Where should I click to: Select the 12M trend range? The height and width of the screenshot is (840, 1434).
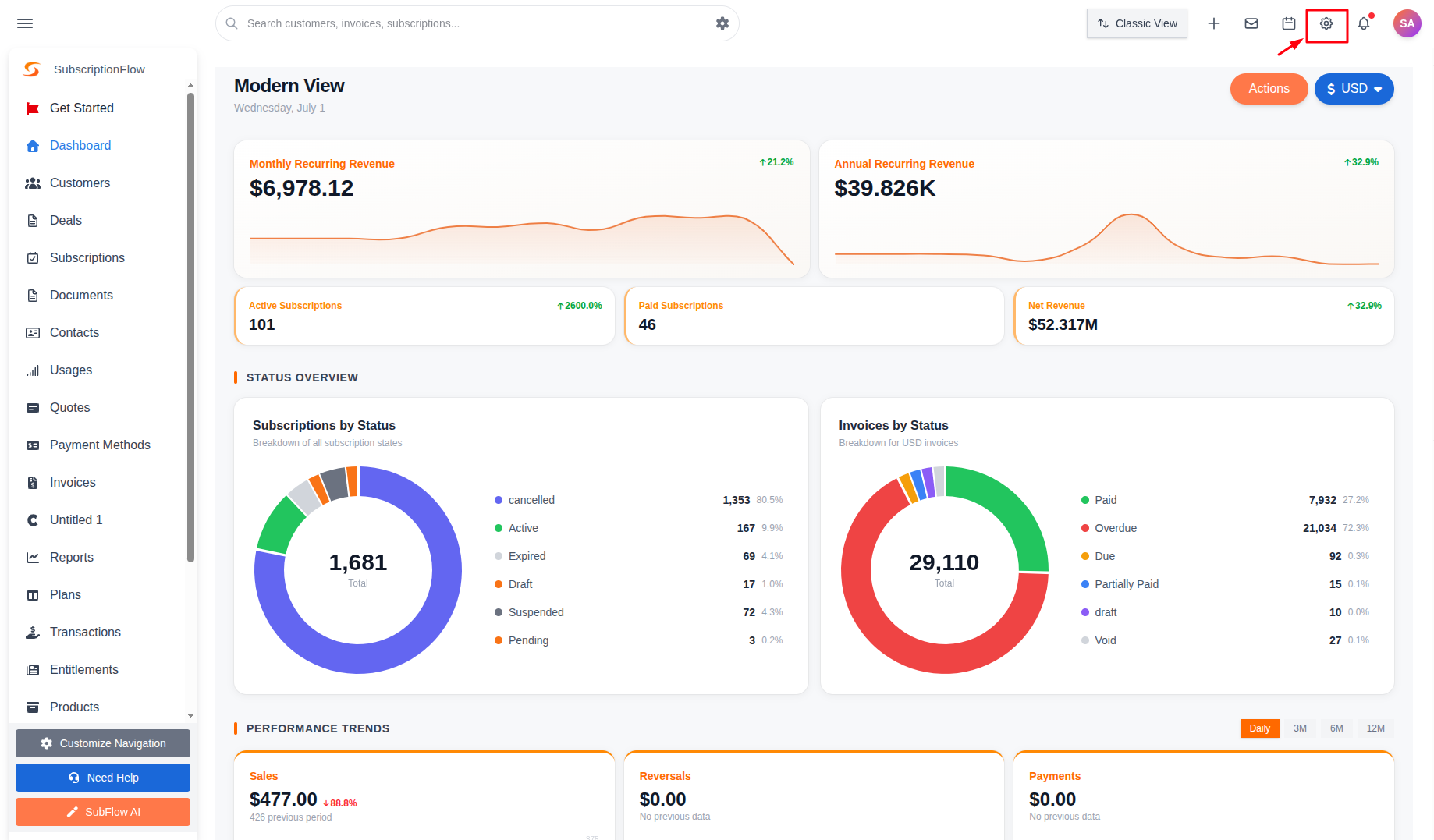pos(1375,728)
